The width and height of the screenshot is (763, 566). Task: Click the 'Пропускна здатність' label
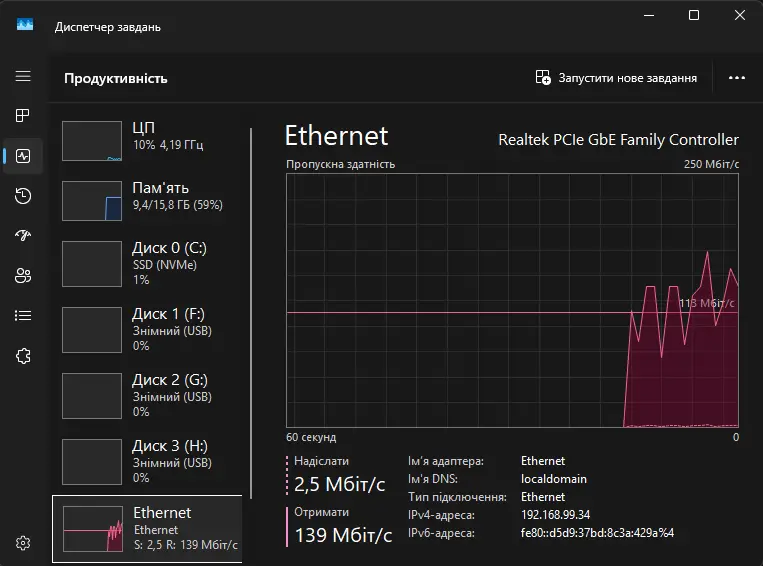[341, 164]
